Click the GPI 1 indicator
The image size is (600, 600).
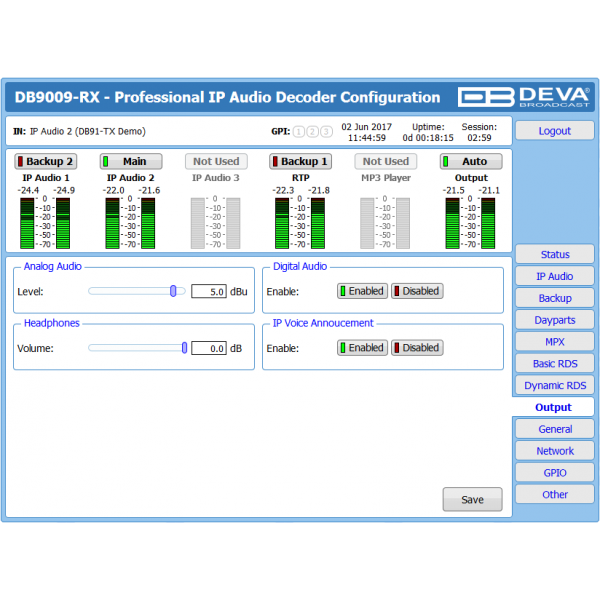(x=299, y=132)
